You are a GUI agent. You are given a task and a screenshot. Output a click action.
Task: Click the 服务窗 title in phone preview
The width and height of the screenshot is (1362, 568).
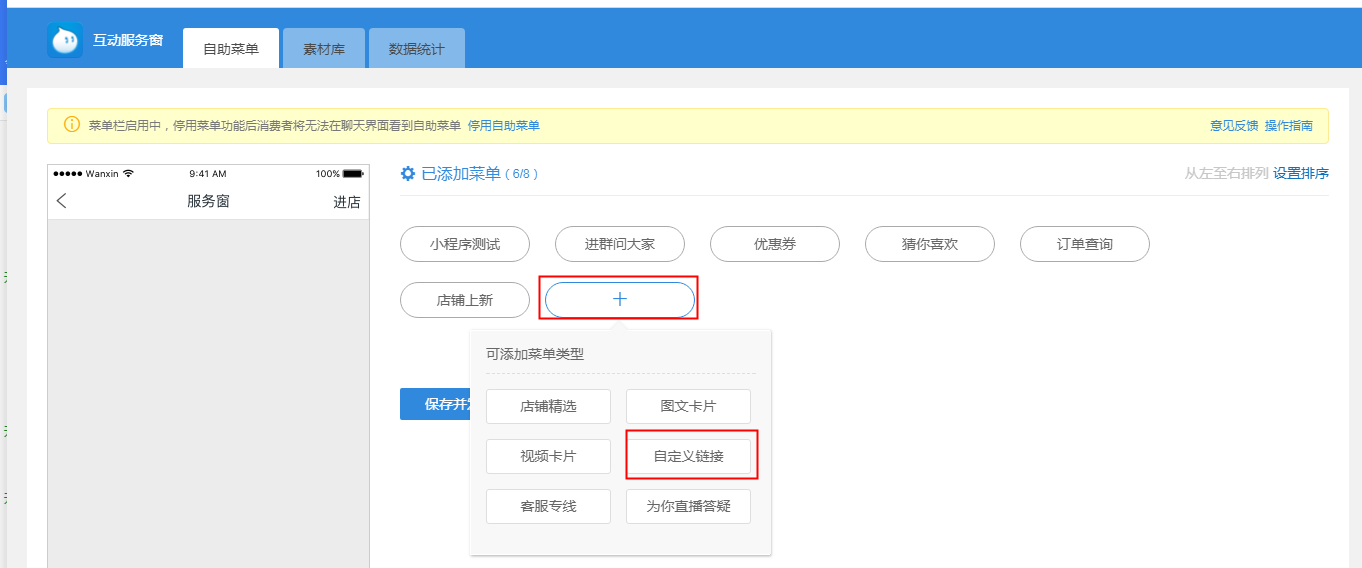(208, 201)
